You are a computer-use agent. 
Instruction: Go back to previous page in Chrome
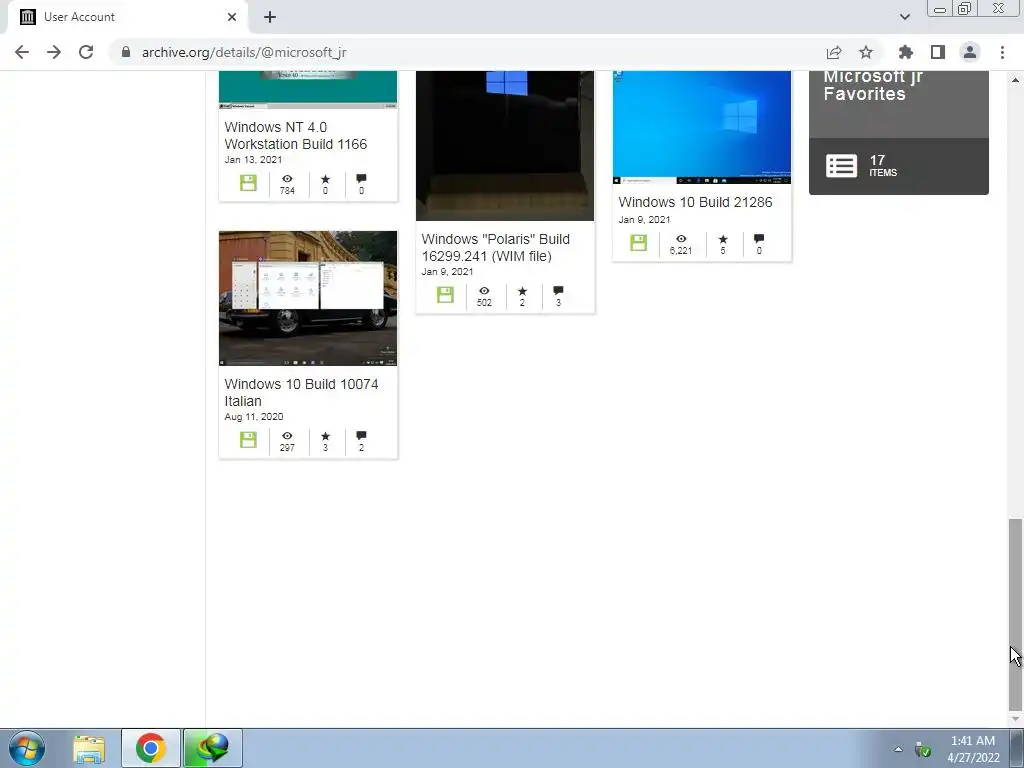pos(22,52)
